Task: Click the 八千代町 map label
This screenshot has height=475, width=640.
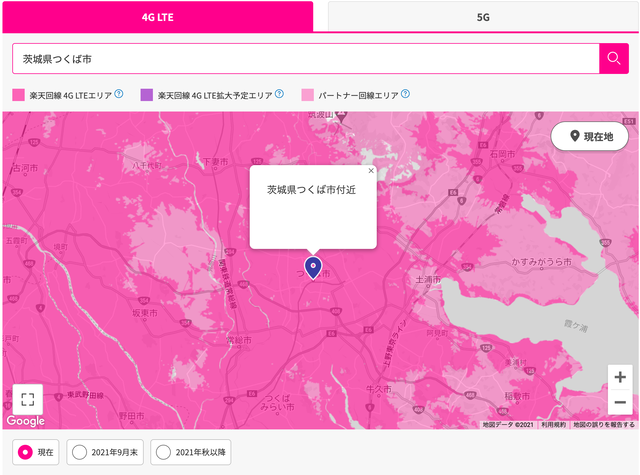Action: (147, 165)
